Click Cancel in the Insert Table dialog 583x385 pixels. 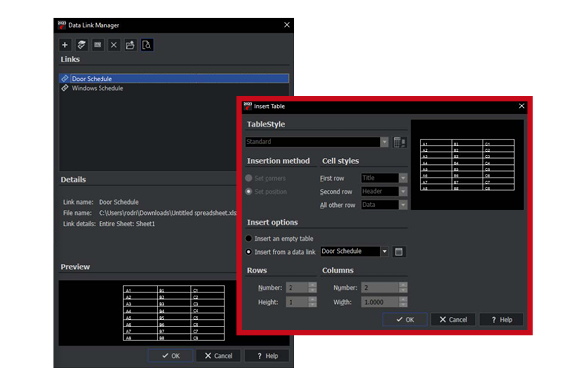453,320
